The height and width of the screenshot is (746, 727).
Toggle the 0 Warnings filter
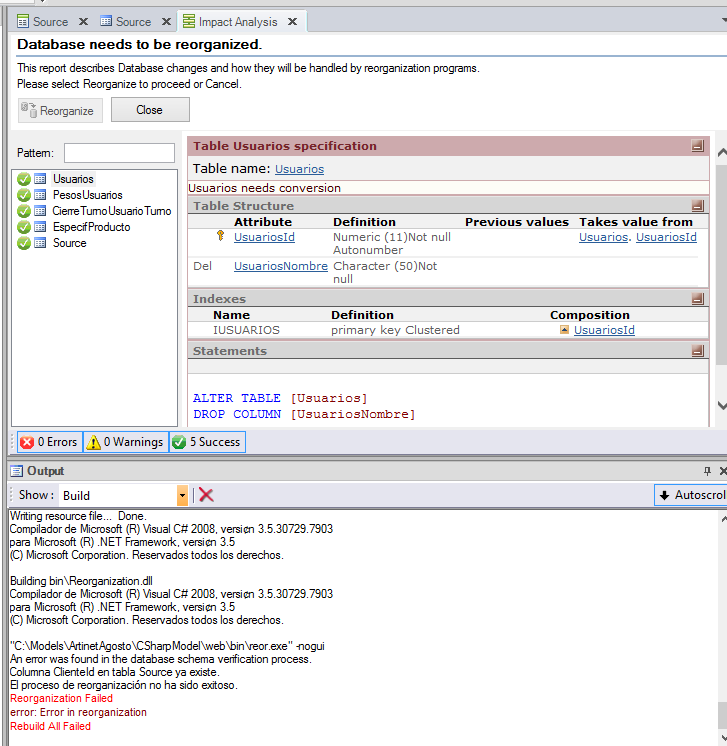[x=126, y=442]
